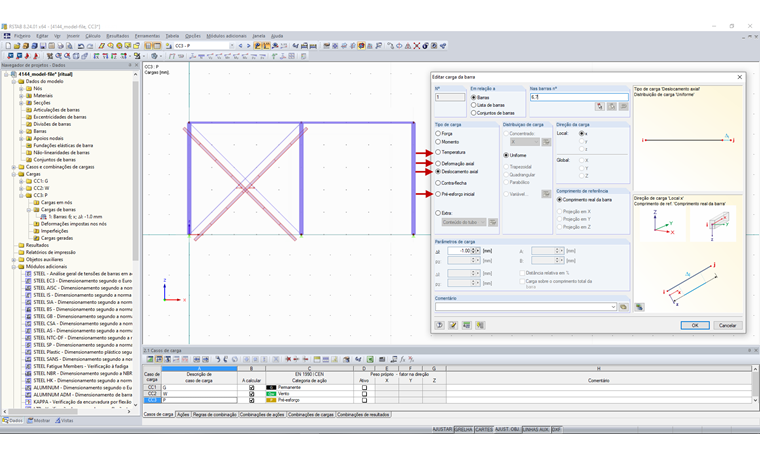Go to previous load case arrow

point(240,46)
